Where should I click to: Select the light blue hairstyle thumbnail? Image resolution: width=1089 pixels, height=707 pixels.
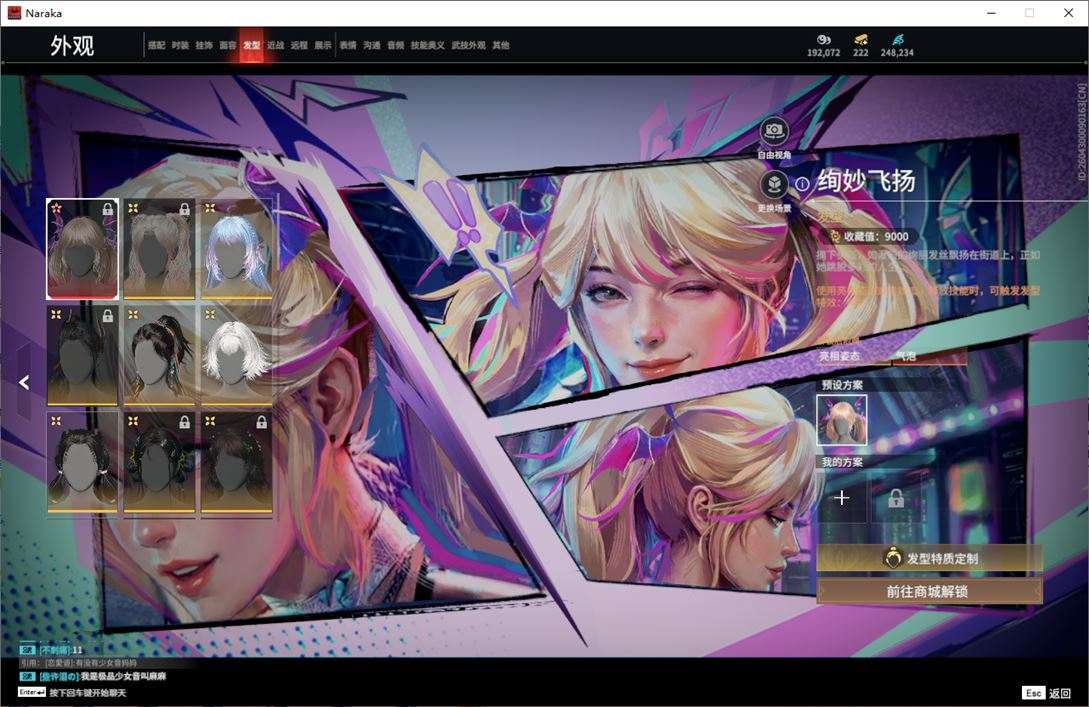tap(236, 249)
